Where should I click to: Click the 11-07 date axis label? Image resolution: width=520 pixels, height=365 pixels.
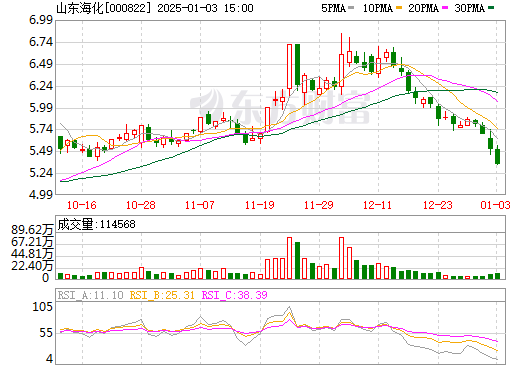(x=200, y=205)
